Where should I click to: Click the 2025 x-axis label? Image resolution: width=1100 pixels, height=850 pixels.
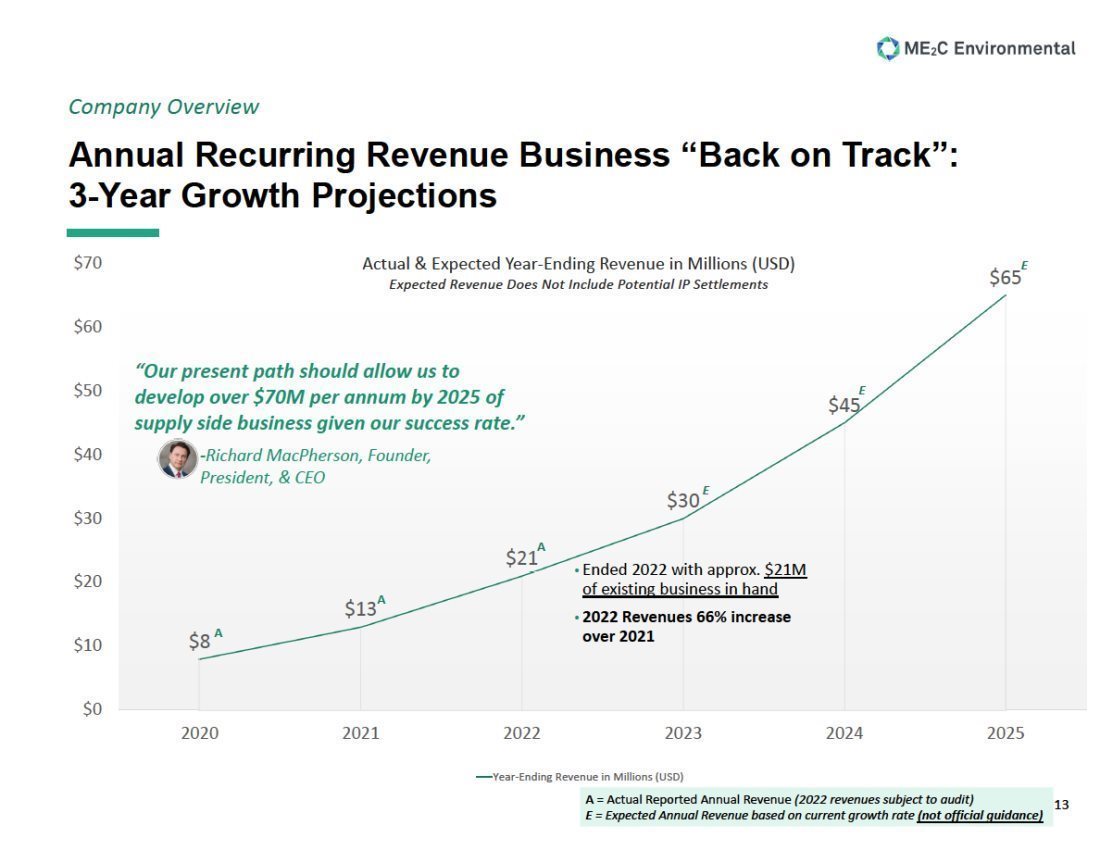[x=1005, y=733]
